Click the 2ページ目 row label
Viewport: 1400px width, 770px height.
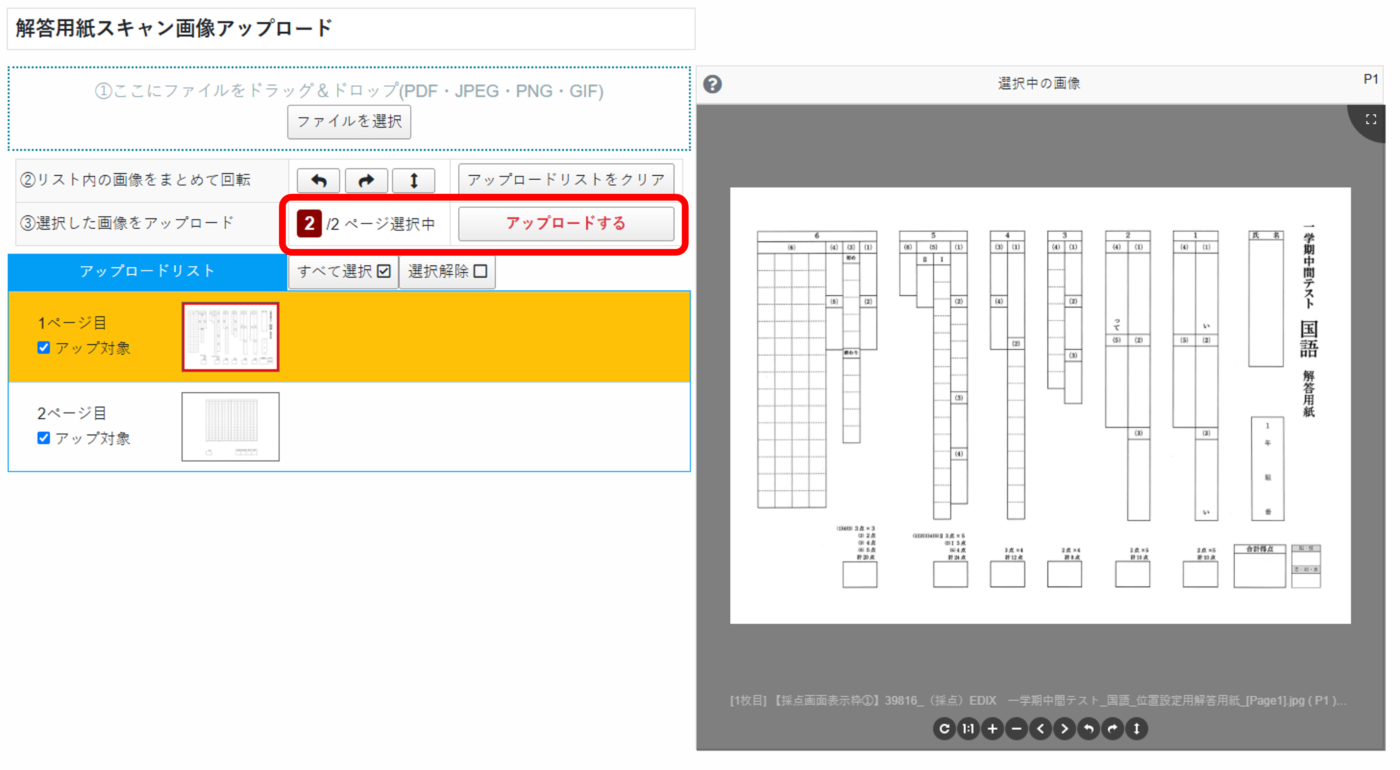pyautogui.click(x=72, y=413)
